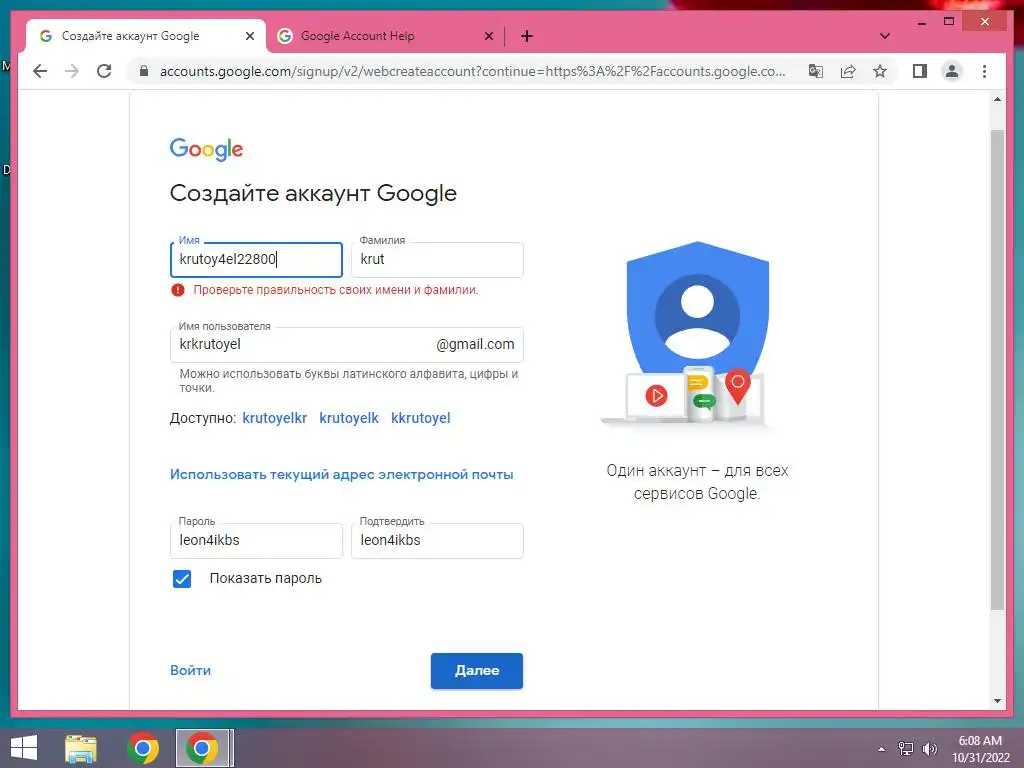Choose suggested username krutoyelkr

pos(274,418)
